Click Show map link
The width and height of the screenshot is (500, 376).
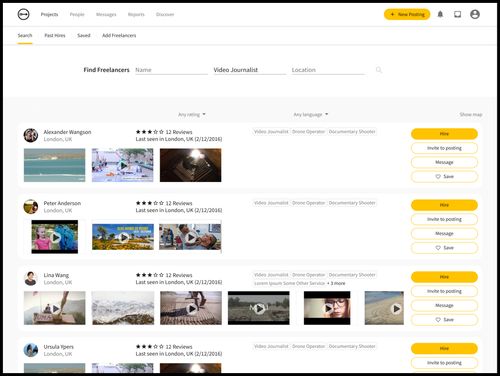471,114
